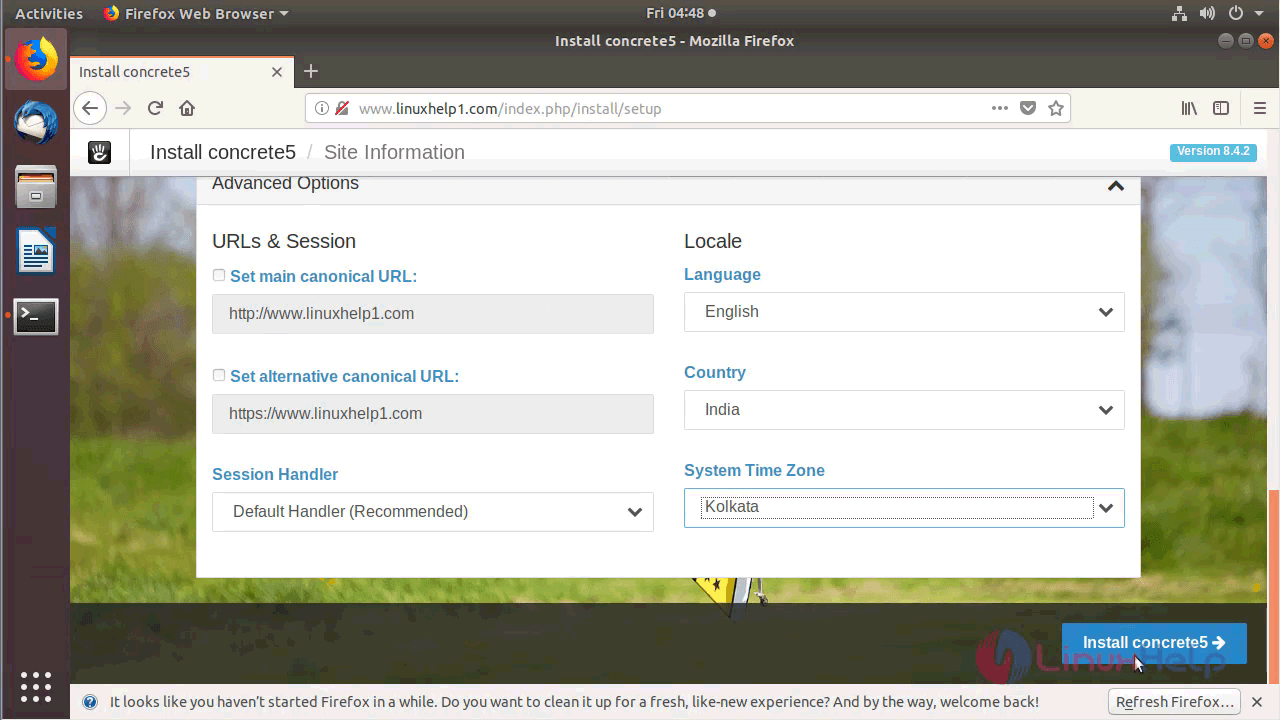Open the Firefox hamburger menu
The image size is (1280, 720).
pyautogui.click(x=1260, y=108)
